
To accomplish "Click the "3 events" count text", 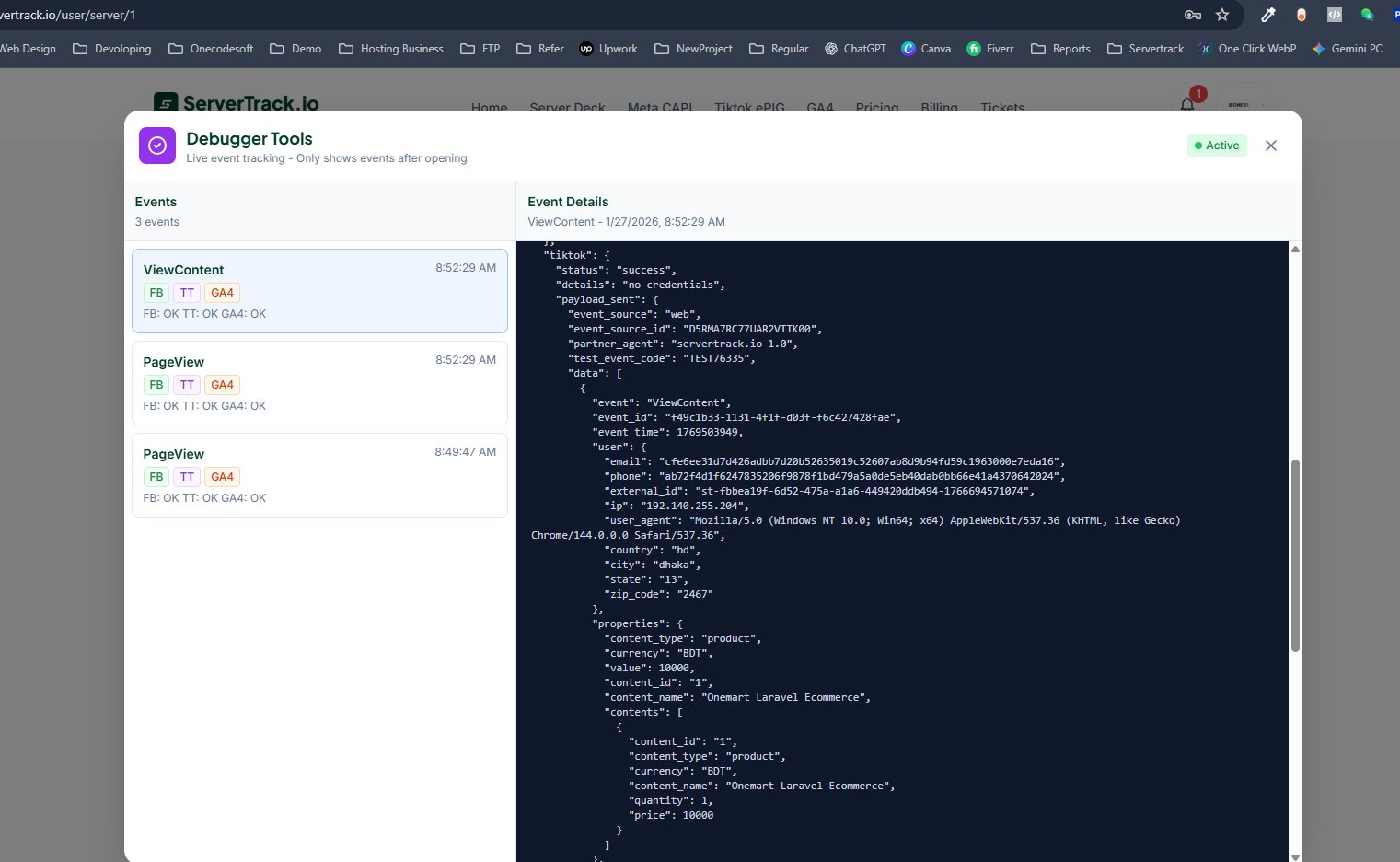I will (157, 222).
